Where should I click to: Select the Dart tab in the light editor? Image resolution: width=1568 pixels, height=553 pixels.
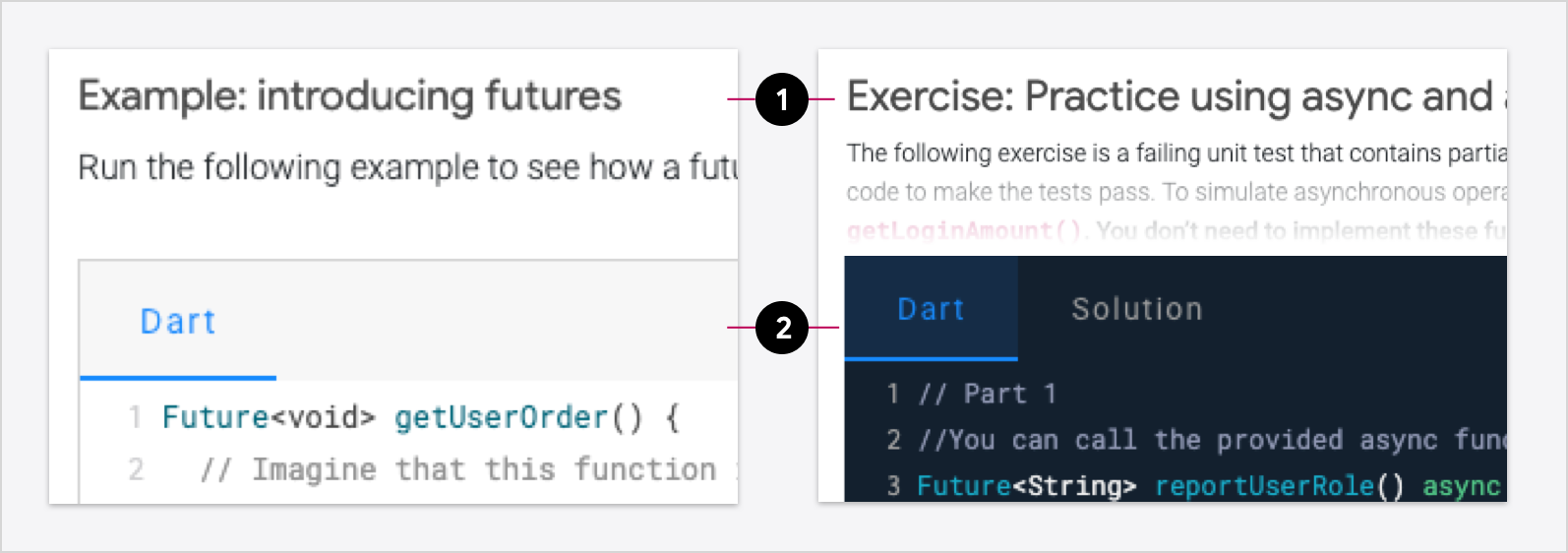coord(178,322)
